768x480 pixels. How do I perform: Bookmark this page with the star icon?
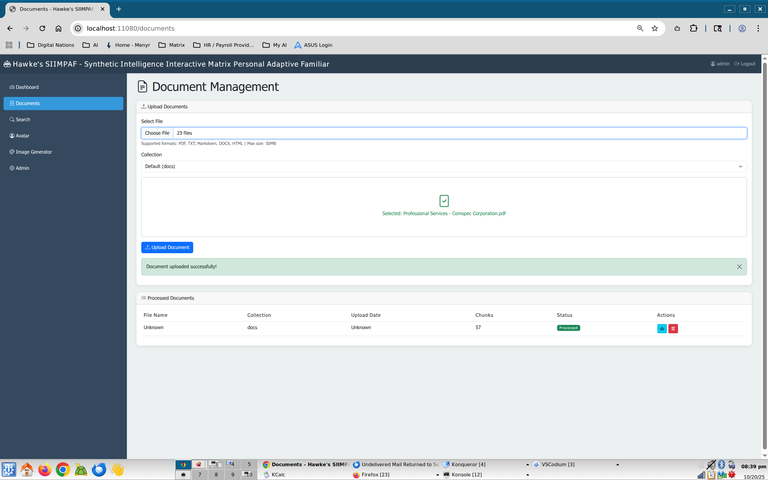[x=655, y=28]
